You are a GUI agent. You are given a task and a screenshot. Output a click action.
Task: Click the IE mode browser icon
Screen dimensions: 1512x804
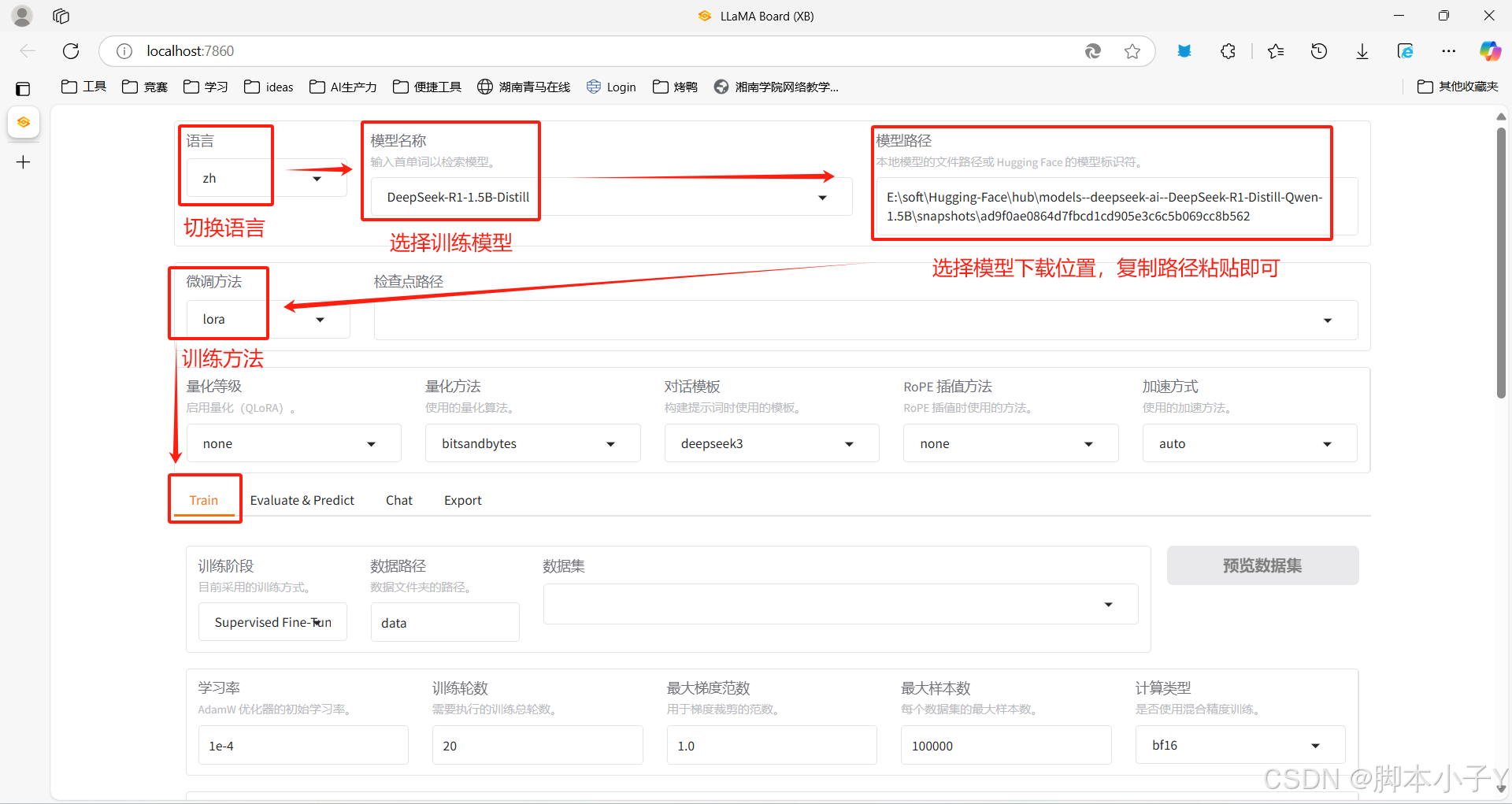pyautogui.click(x=1406, y=51)
